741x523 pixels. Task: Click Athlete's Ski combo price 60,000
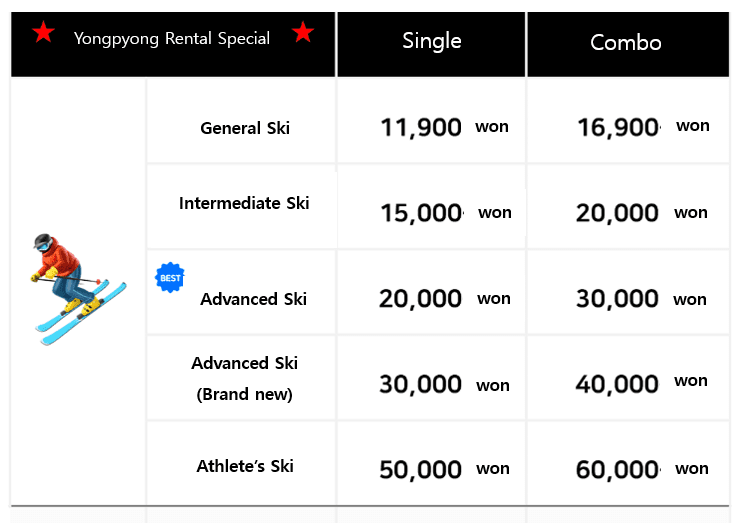(618, 469)
